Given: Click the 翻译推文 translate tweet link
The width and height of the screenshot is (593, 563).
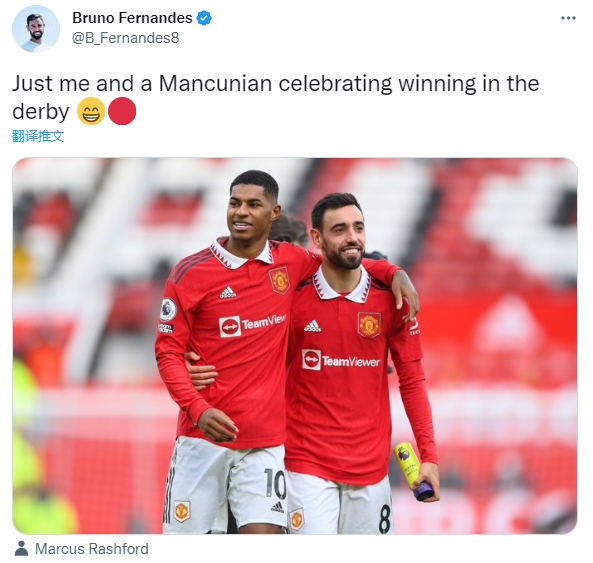Looking at the screenshot, I should (x=38, y=136).
